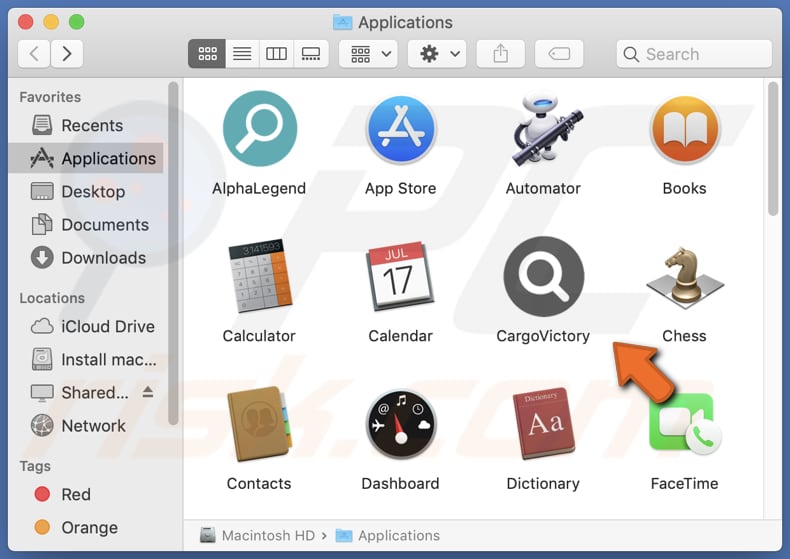Switch to list view
The width and height of the screenshot is (790, 559).
pos(242,53)
